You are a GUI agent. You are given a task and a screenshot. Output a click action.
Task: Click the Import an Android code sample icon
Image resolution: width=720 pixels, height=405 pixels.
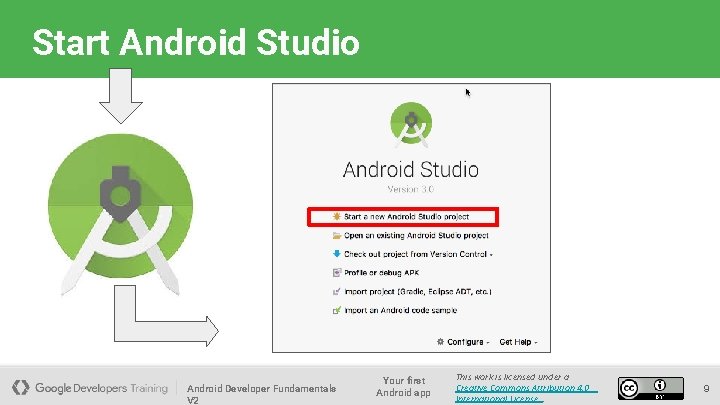click(x=337, y=310)
